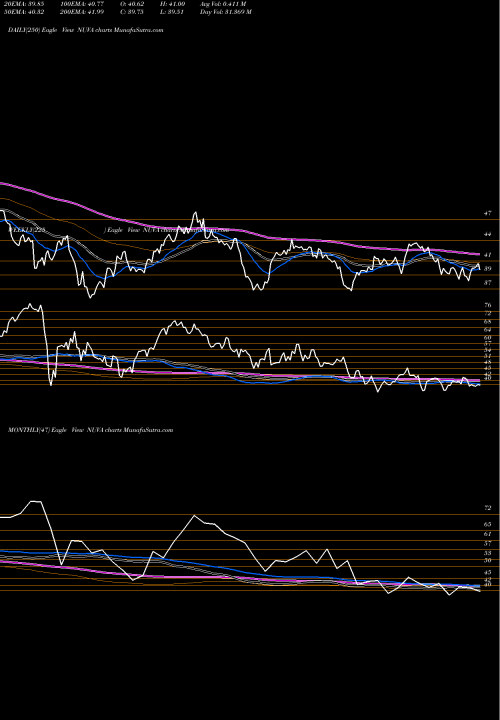Click the 50EMA value in the header
The width and height of the screenshot is (500, 720).
coord(24,12)
